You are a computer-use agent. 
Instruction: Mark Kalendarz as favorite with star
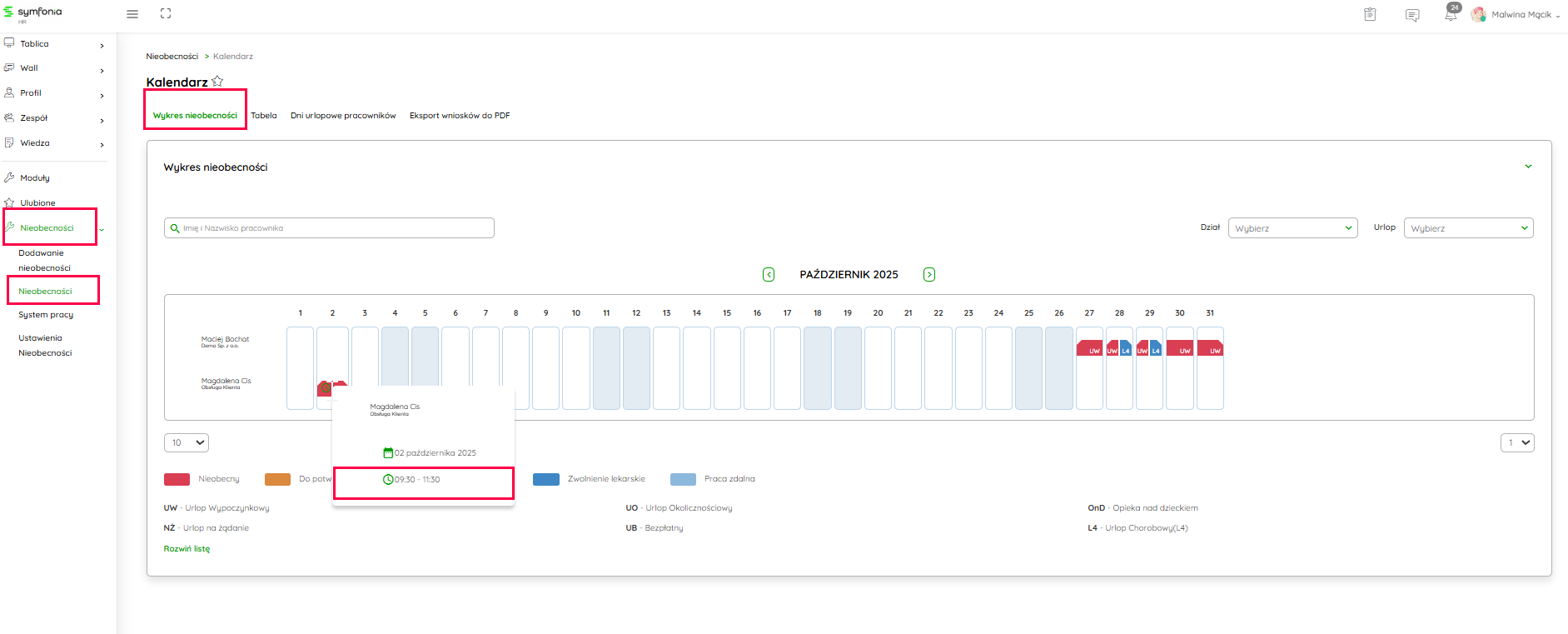[217, 82]
